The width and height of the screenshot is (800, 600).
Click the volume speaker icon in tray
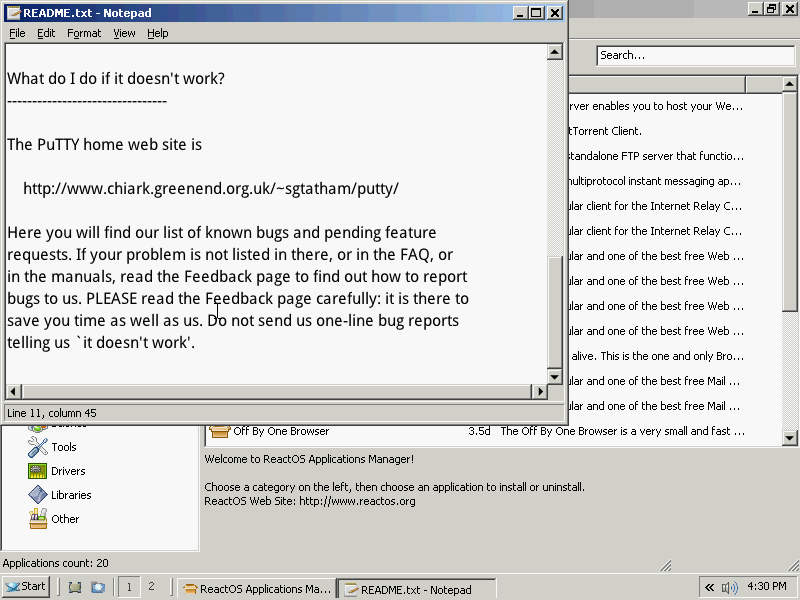pos(729,587)
